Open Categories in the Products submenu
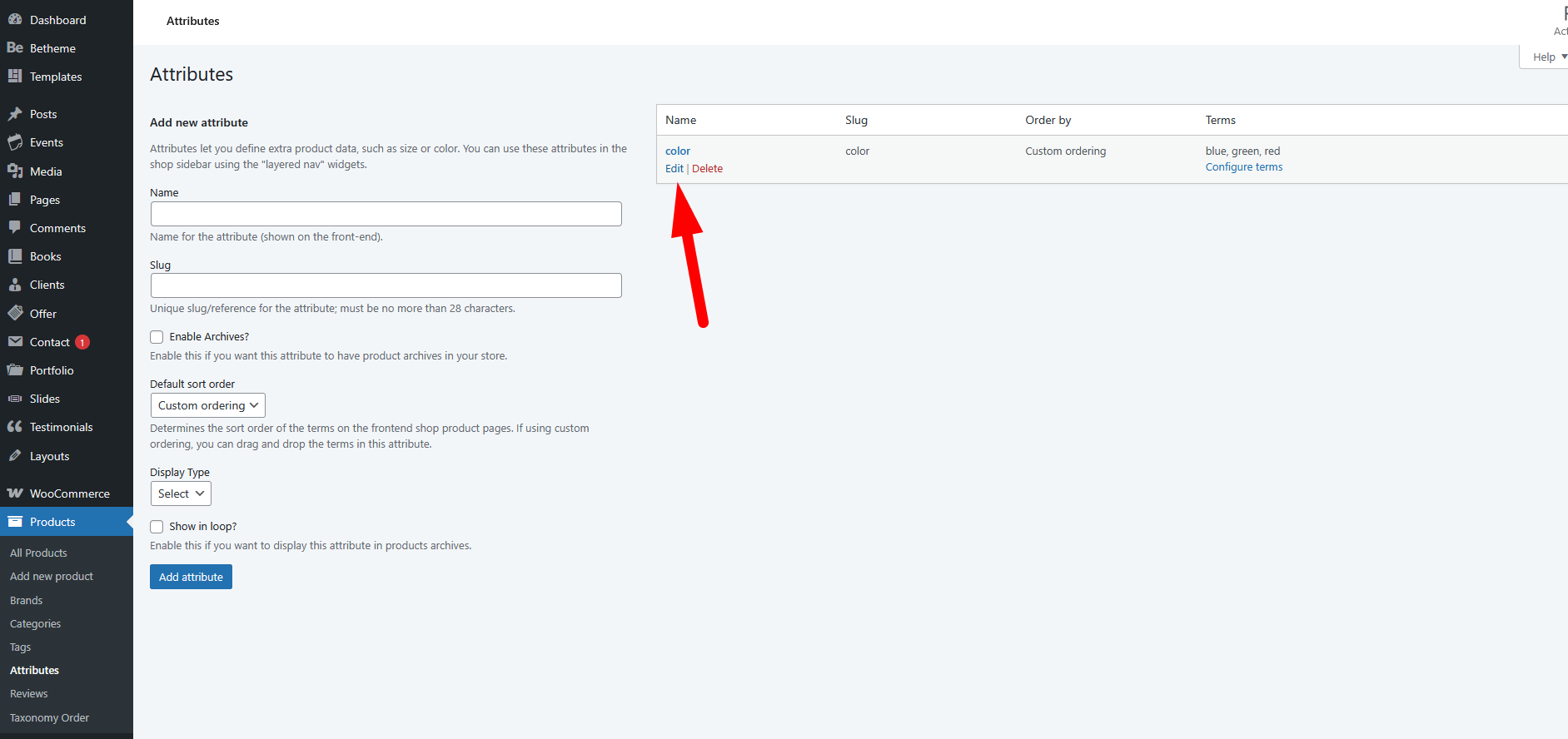The image size is (1568, 739). point(35,623)
